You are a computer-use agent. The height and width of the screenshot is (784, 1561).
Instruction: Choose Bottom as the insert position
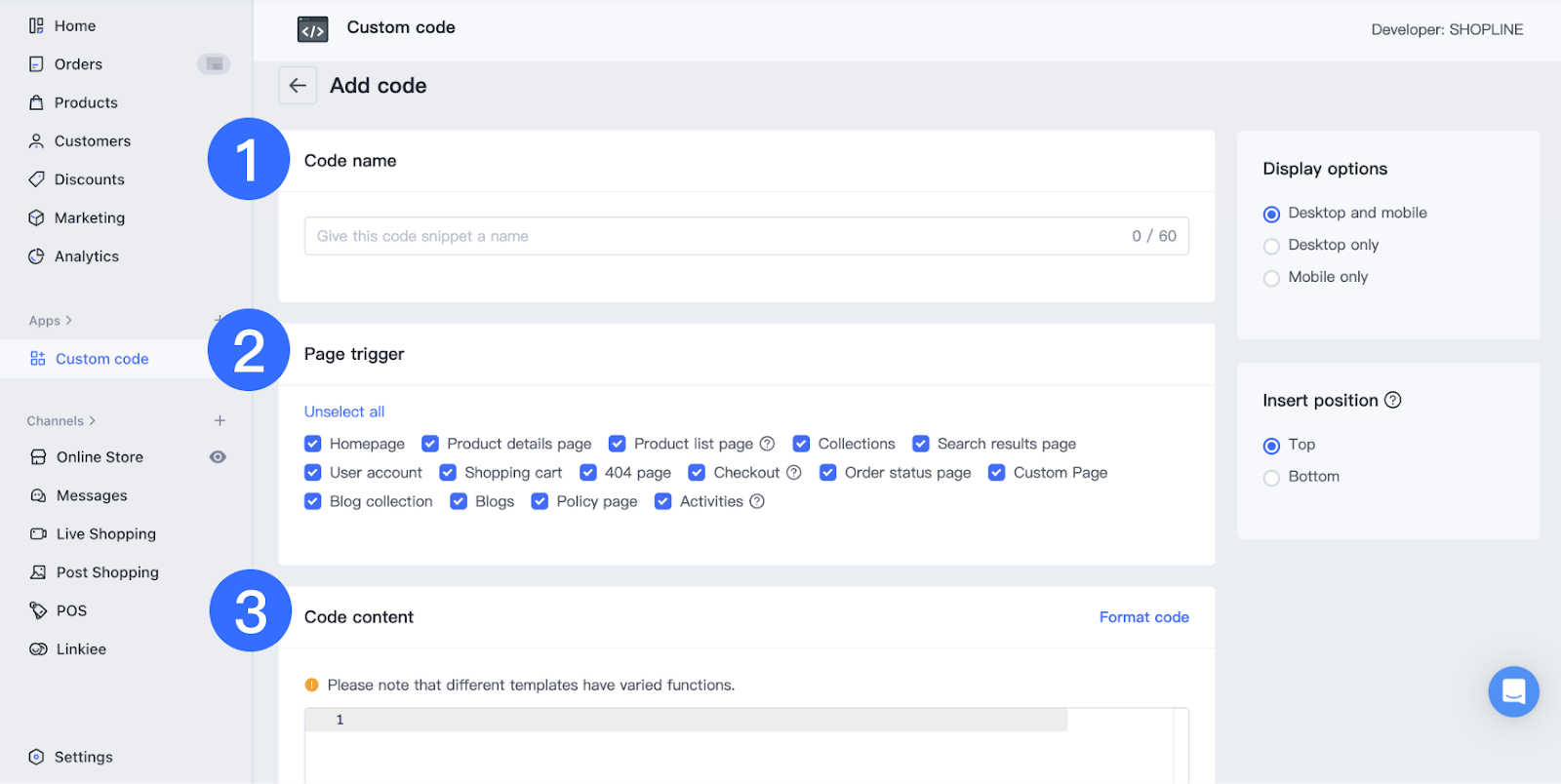tap(1271, 478)
